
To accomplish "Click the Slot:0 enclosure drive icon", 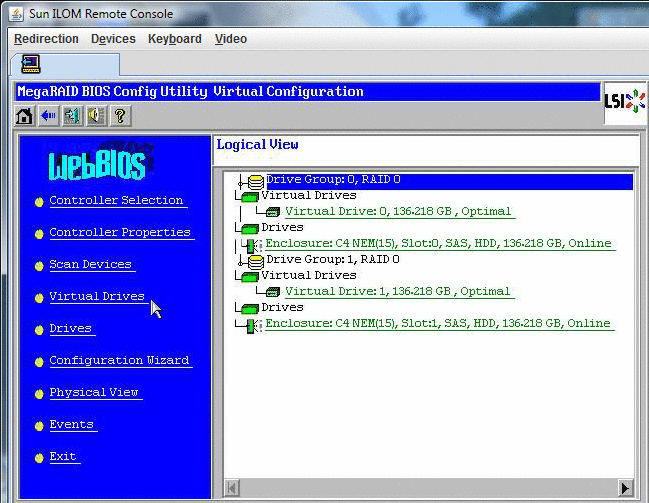I will (253, 245).
